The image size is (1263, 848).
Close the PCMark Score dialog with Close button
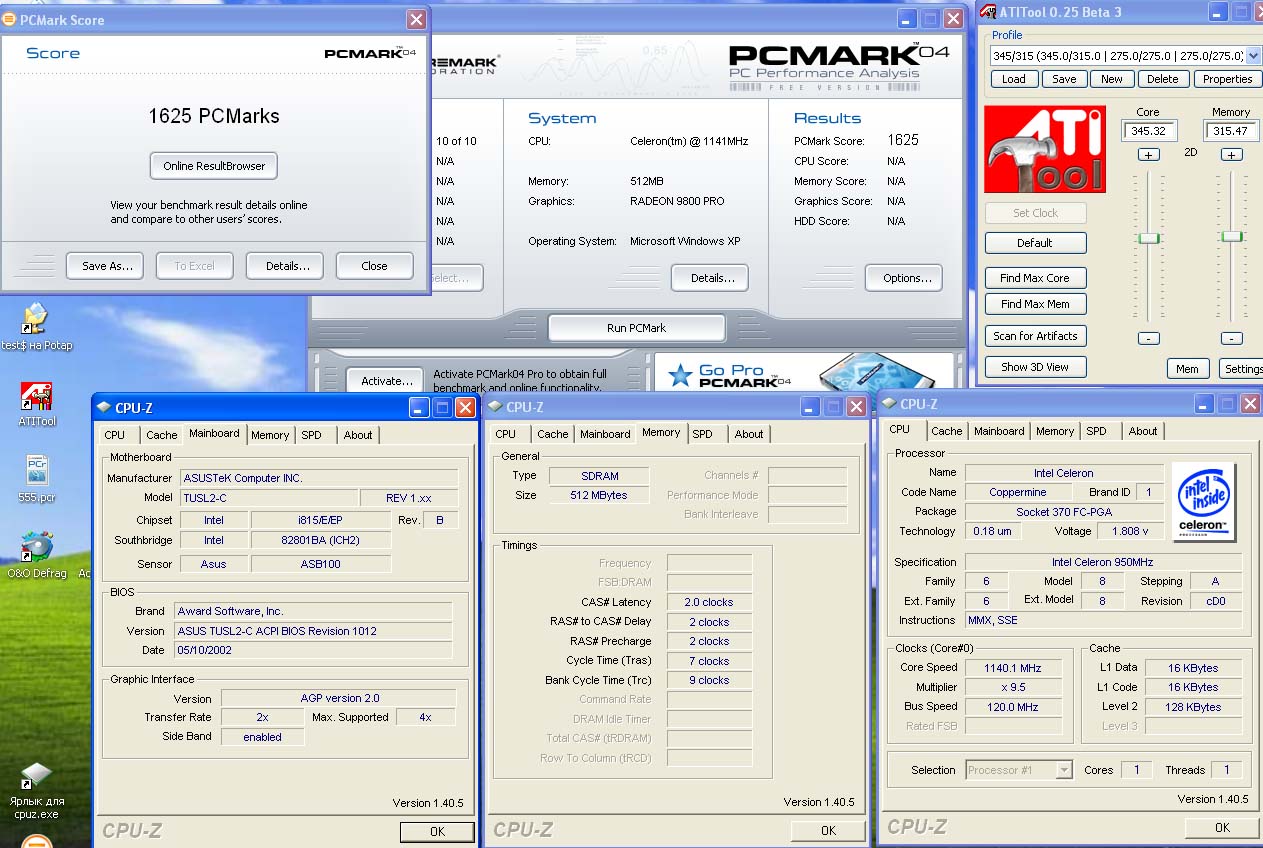pyautogui.click(x=374, y=266)
